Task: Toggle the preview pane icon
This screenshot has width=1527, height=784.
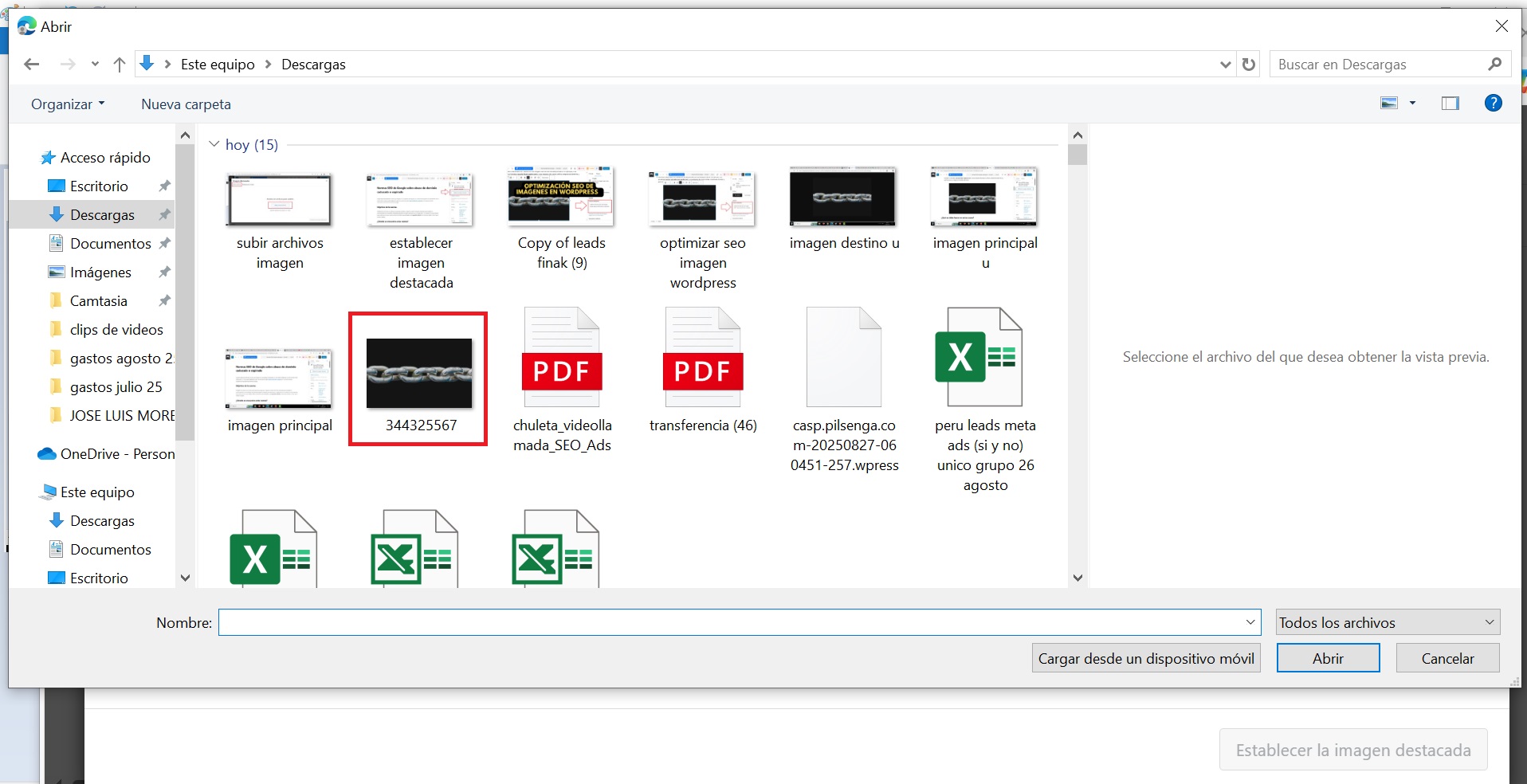Action: click(x=1450, y=103)
